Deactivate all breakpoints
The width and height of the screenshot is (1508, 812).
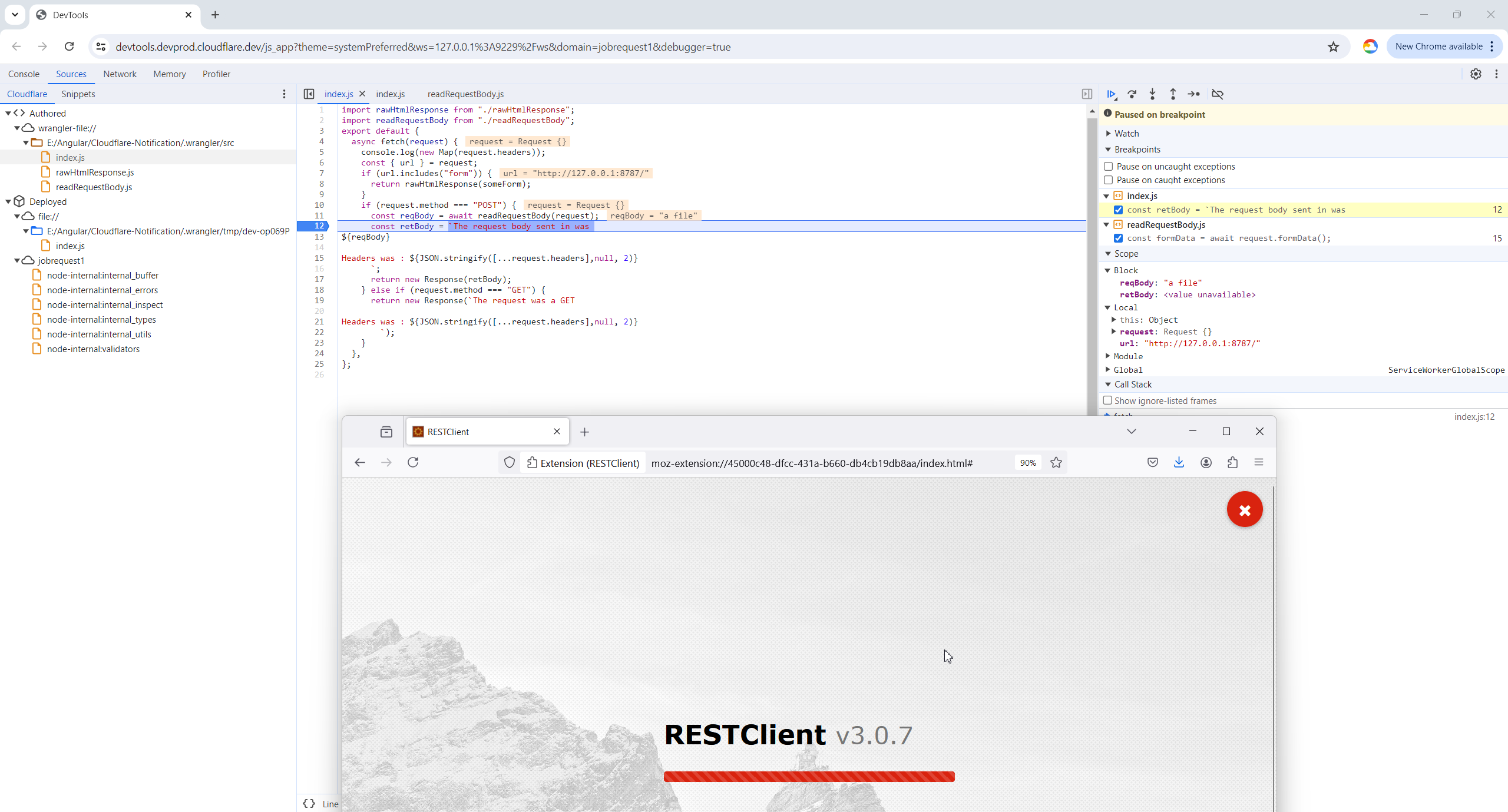point(1218,94)
